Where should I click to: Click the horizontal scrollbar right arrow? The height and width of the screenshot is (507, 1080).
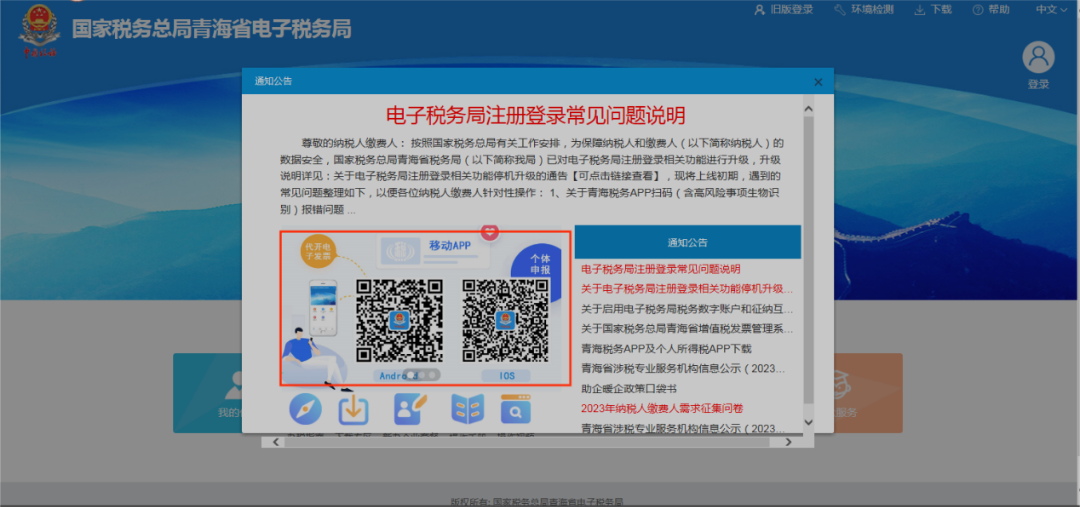(x=790, y=442)
